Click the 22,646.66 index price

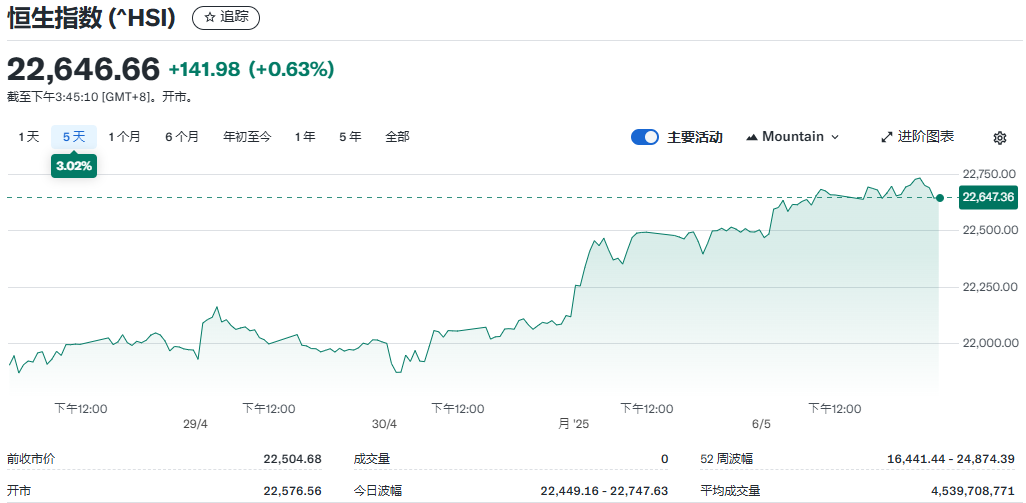(x=84, y=69)
